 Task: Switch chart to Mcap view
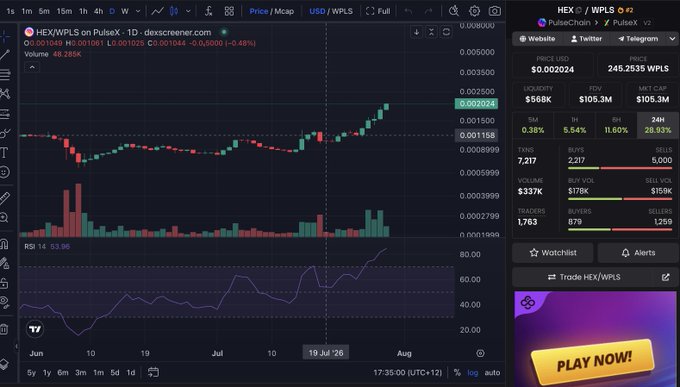[x=284, y=11]
